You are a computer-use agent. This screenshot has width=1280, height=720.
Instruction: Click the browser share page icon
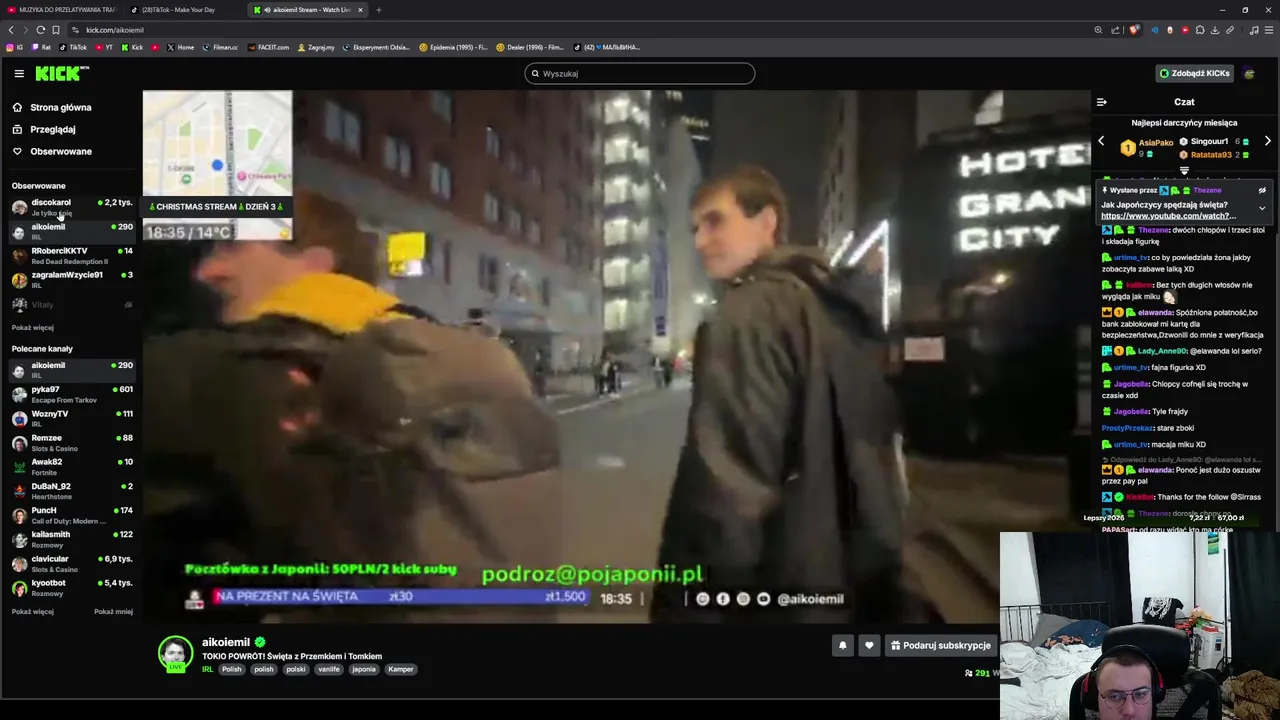click(x=1116, y=30)
